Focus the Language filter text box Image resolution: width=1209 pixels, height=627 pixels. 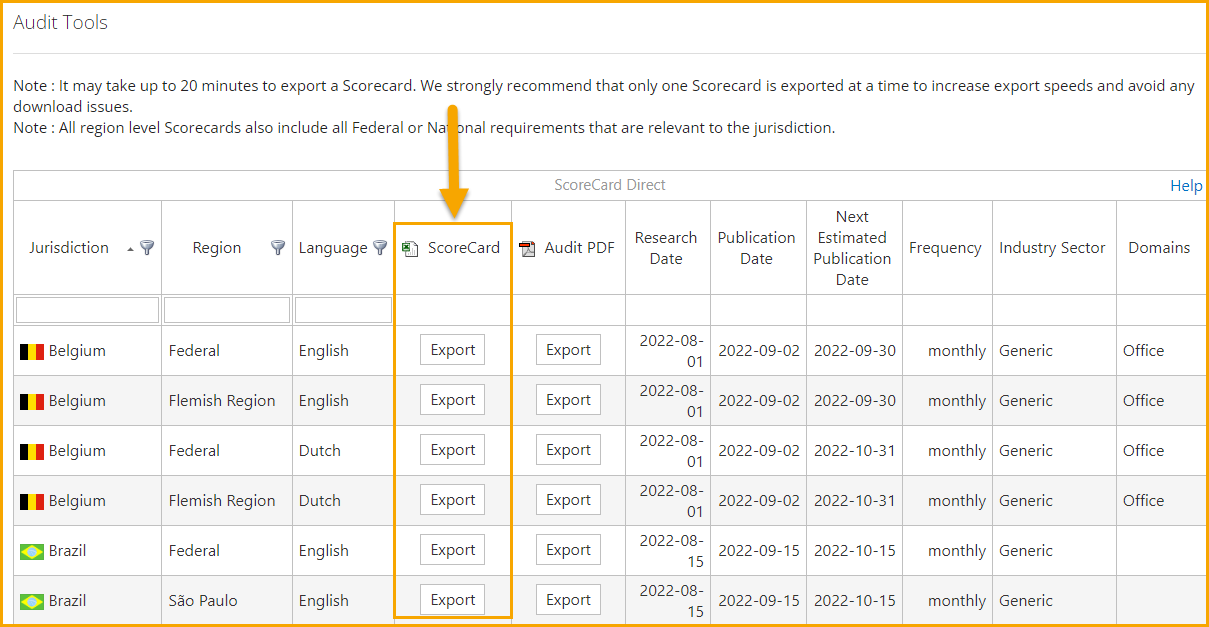[x=343, y=310]
